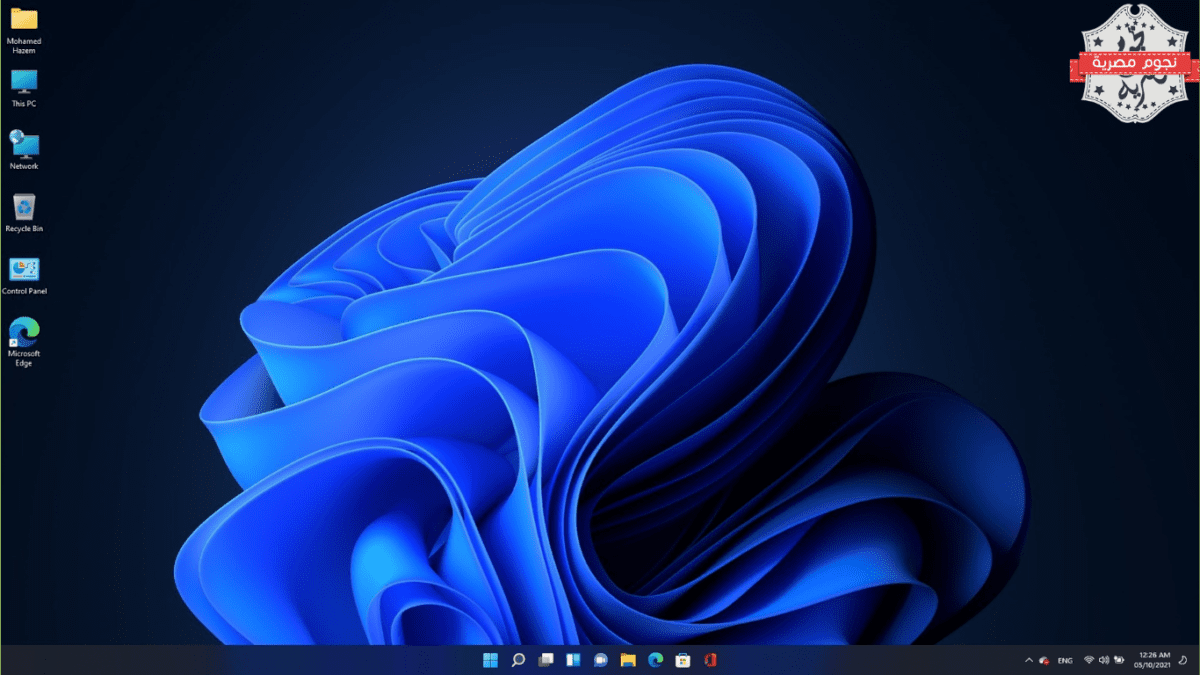The image size is (1200, 675).
Task: Open the Start menu
Action: point(491,660)
